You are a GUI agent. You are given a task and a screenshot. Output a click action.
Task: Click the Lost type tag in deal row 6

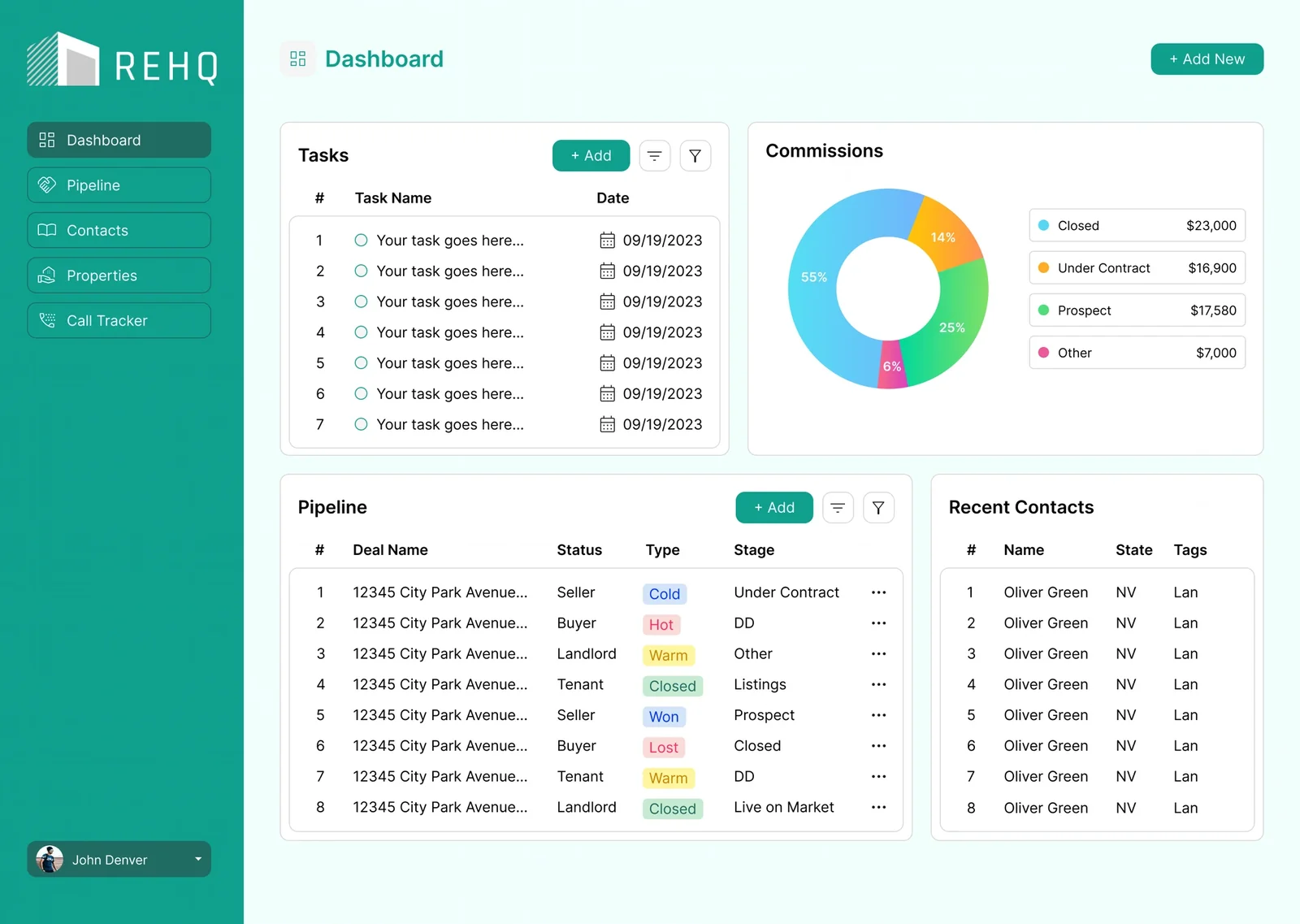click(663, 748)
